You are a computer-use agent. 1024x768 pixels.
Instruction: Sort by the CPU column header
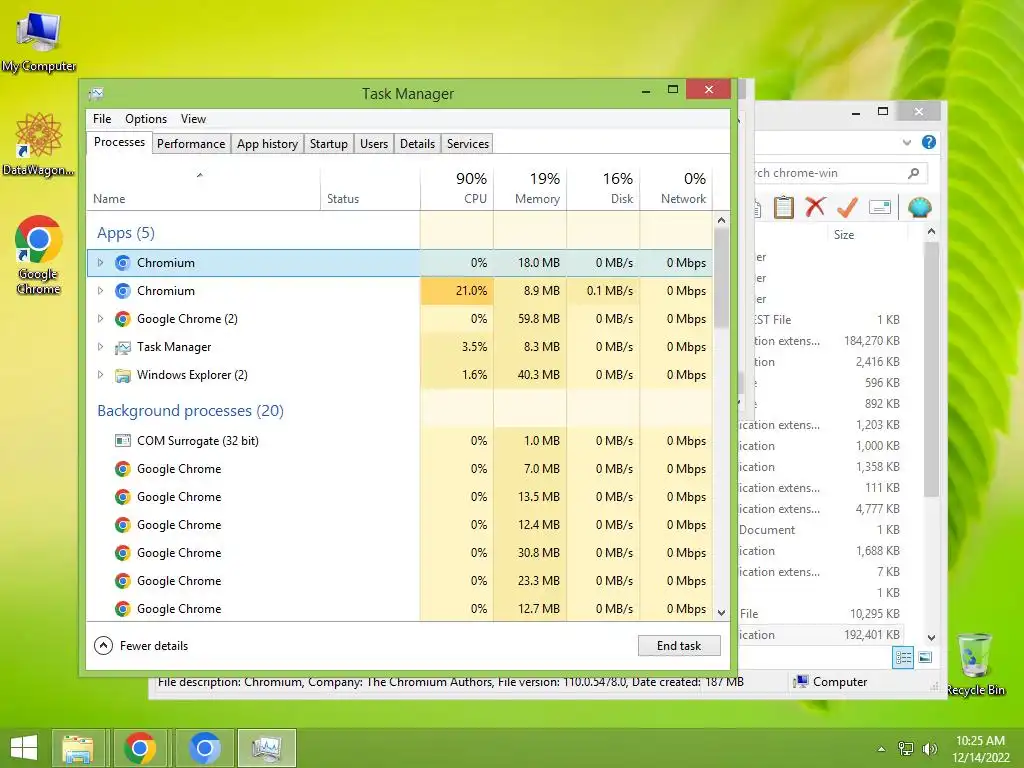click(x=457, y=188)
